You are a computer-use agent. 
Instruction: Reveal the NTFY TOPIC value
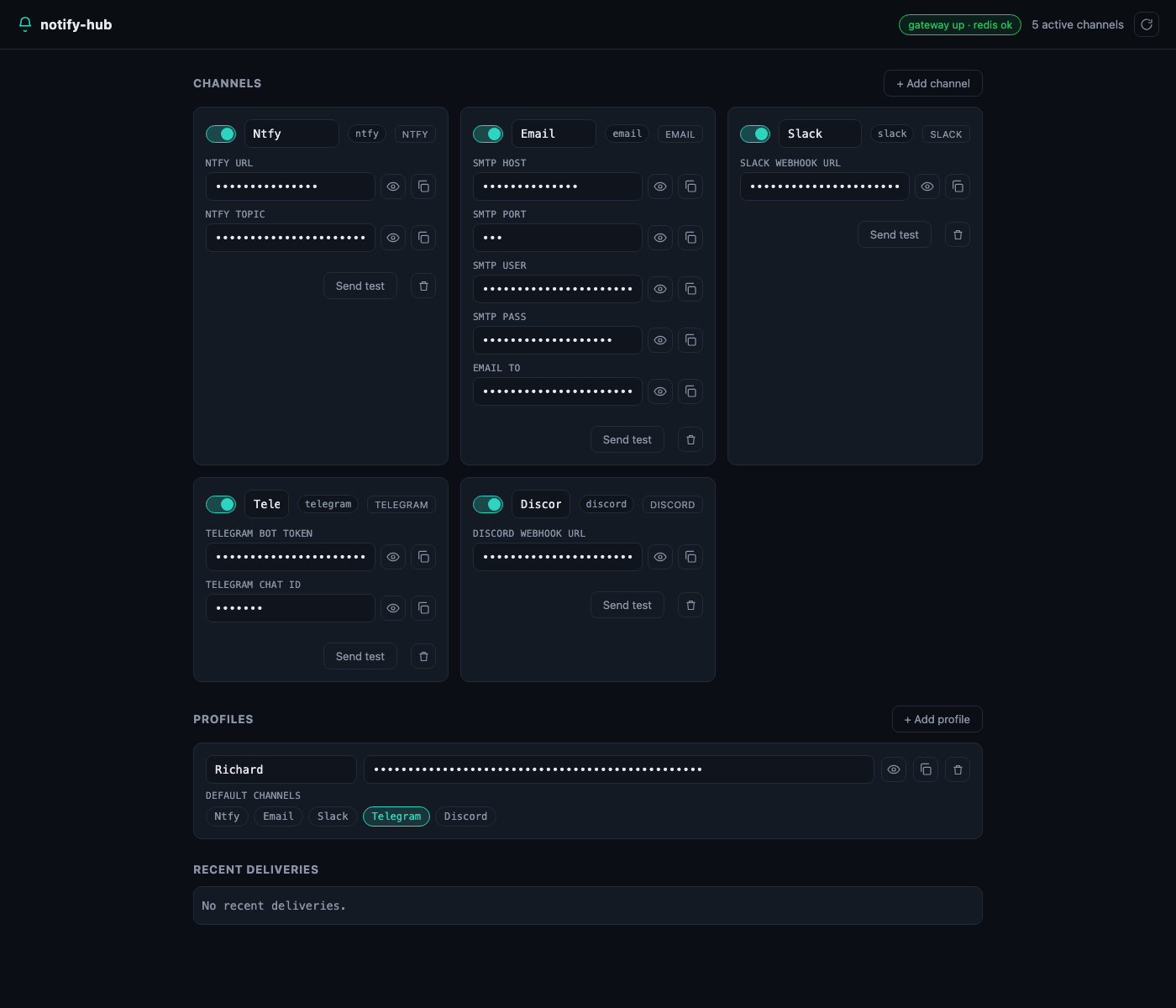click(x=393, y=238)
